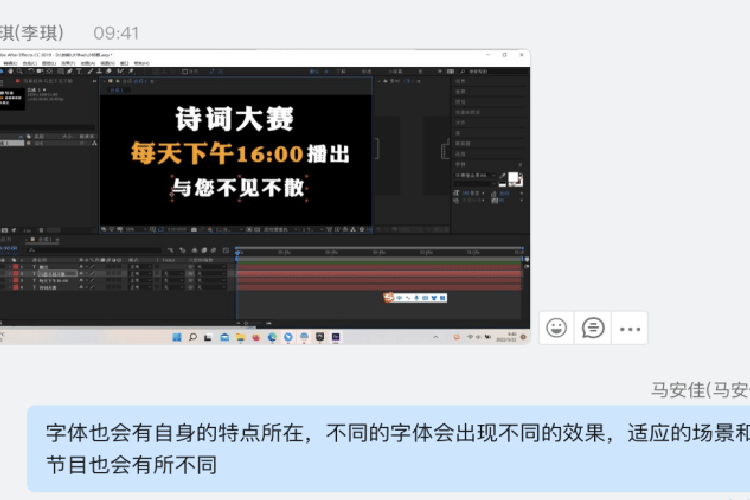Click the taskbar search magnifier icon

tap(194, 336)
